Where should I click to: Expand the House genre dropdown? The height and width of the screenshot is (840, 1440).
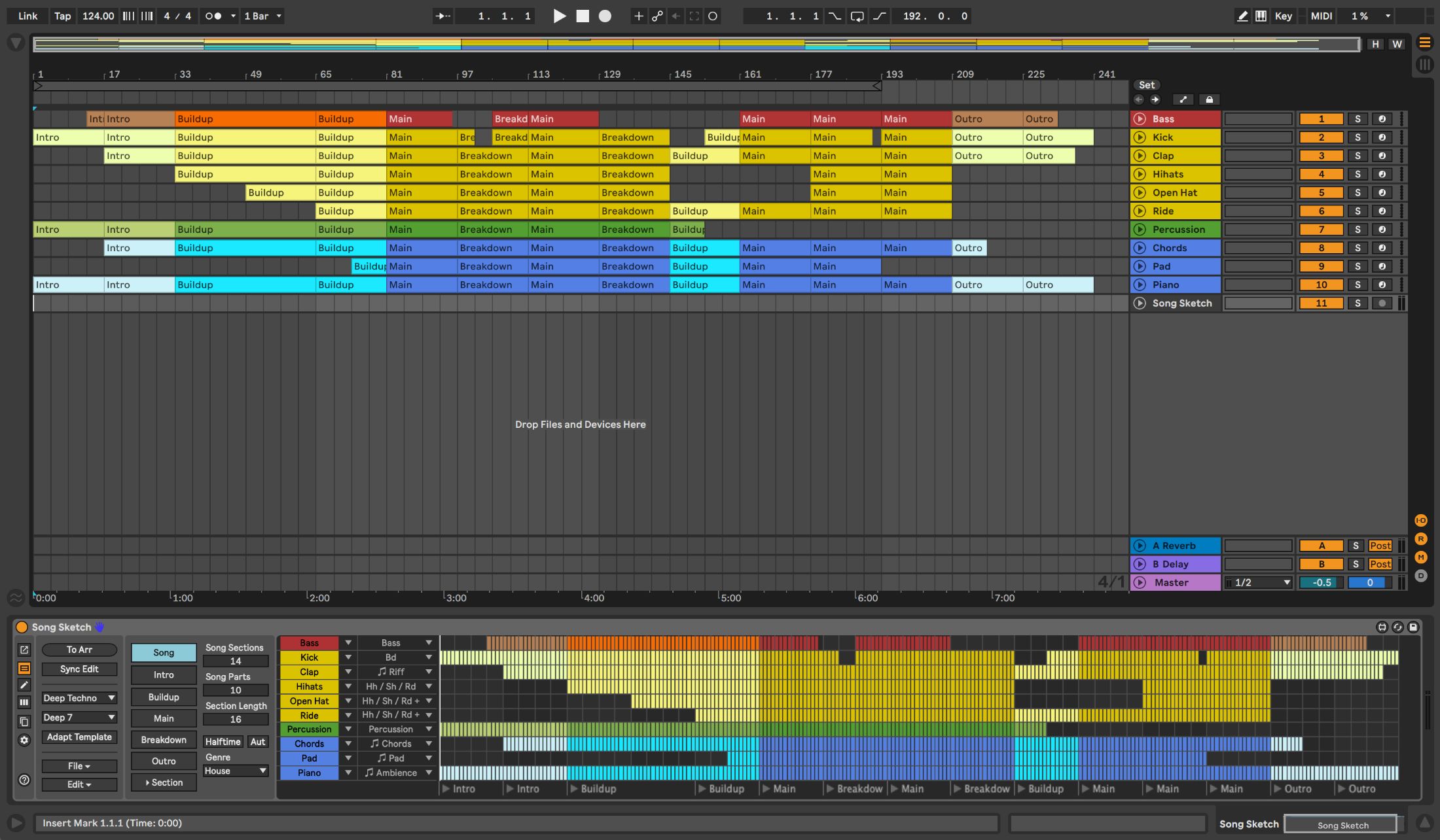pyautogui.click(x=236, y=771)
